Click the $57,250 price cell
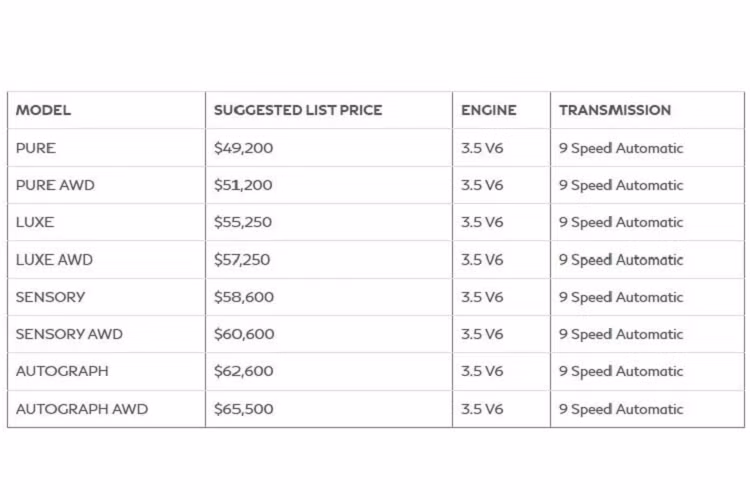The width and height of the screenshot is (750, 500). [243, 259]
